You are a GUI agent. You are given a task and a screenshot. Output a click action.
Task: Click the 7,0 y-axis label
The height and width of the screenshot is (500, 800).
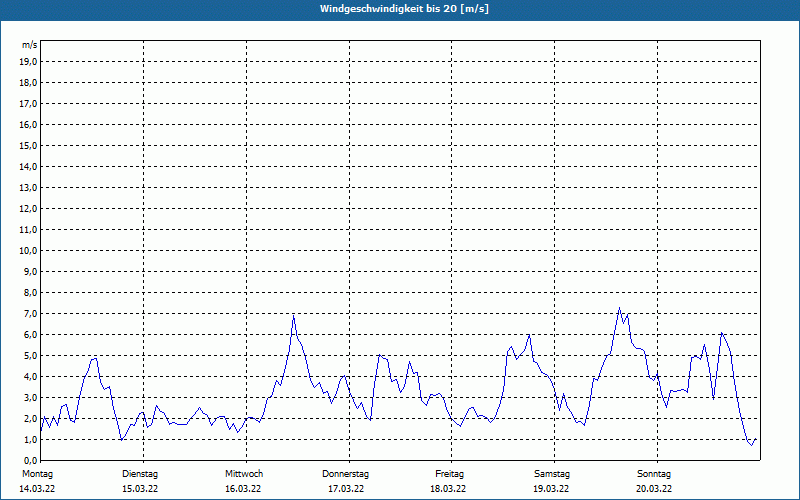click(x=30, y=314)
